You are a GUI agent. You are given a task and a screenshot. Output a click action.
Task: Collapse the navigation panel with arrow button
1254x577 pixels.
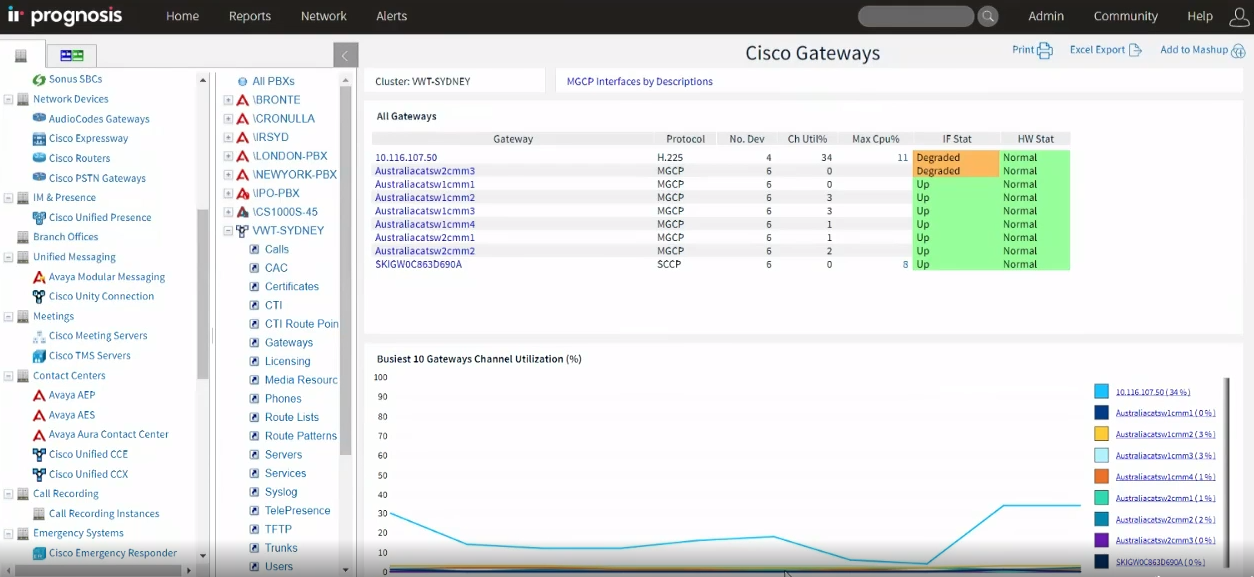click(x=345, y=56)
